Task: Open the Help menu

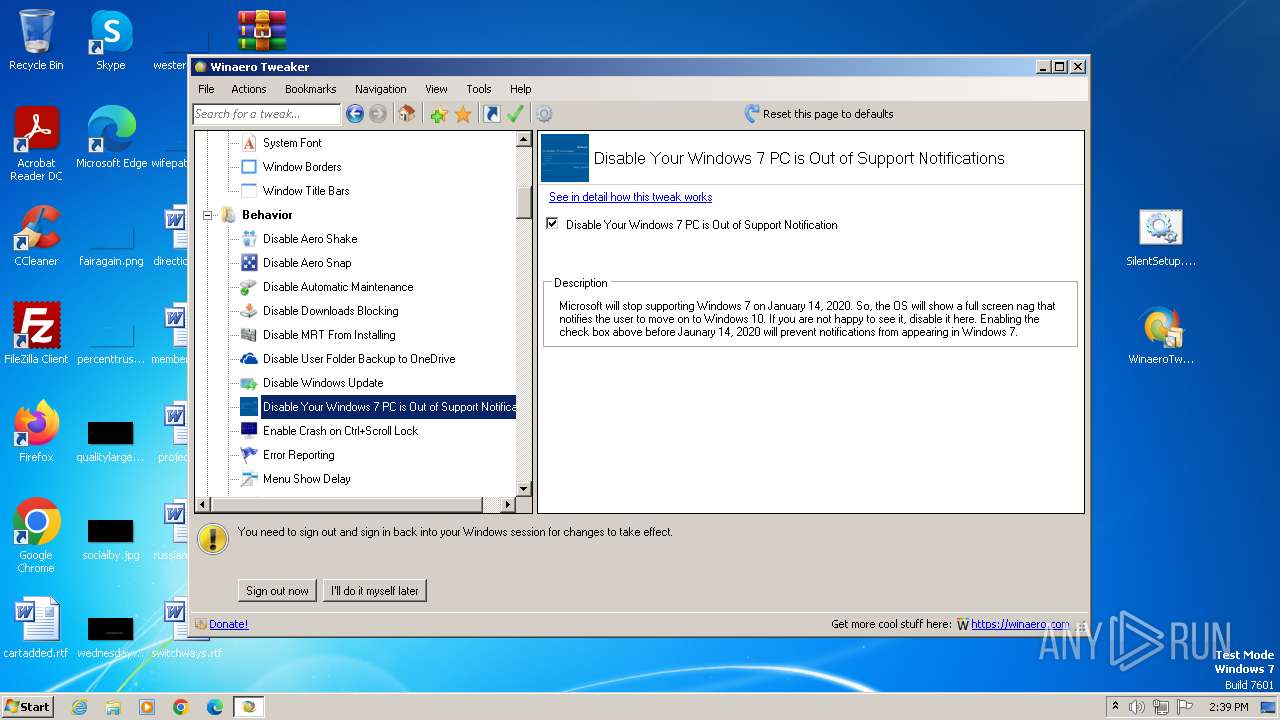Action: (521, 89)
